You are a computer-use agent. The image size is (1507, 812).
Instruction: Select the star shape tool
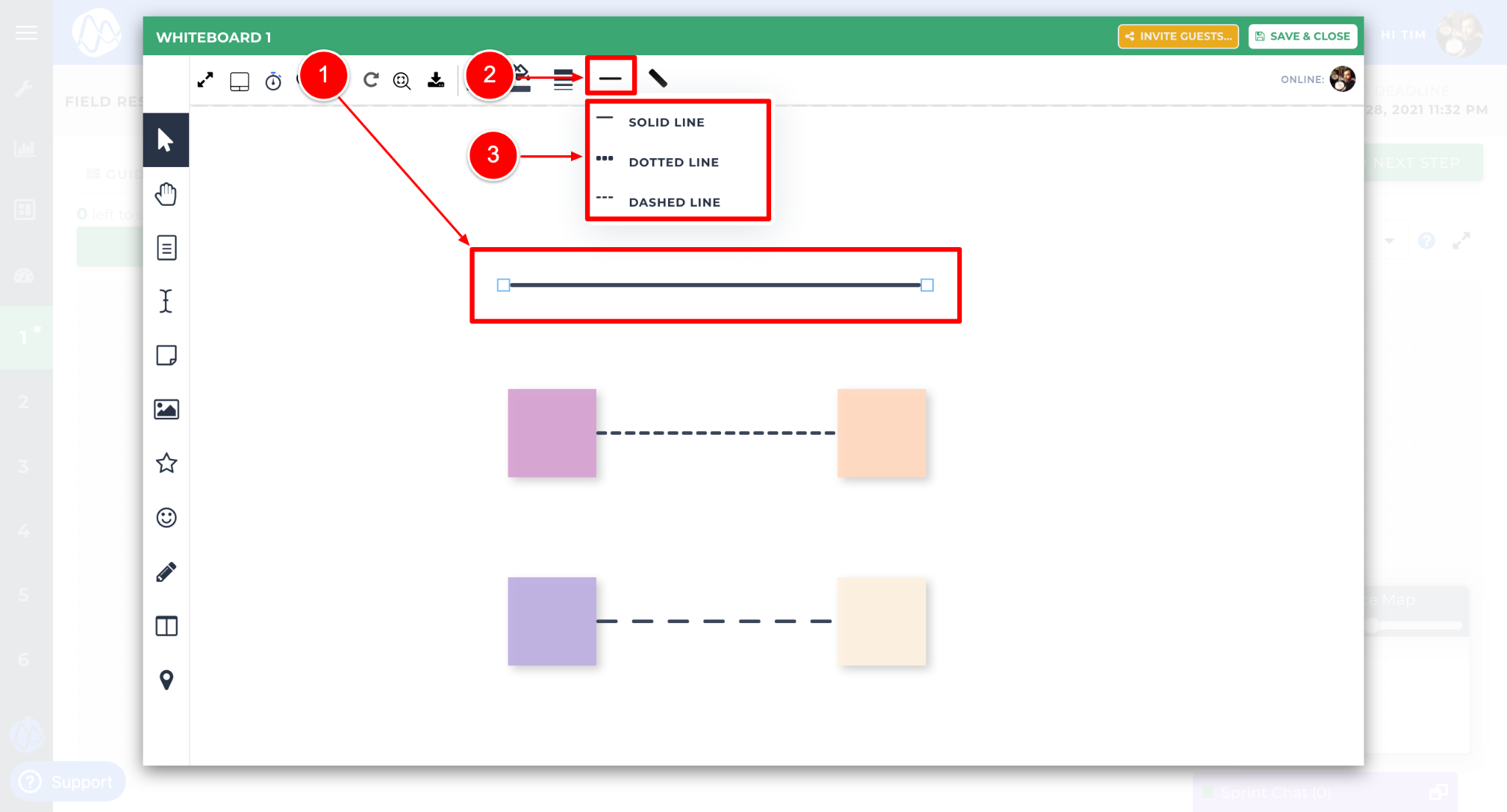(x=166, y=463)
